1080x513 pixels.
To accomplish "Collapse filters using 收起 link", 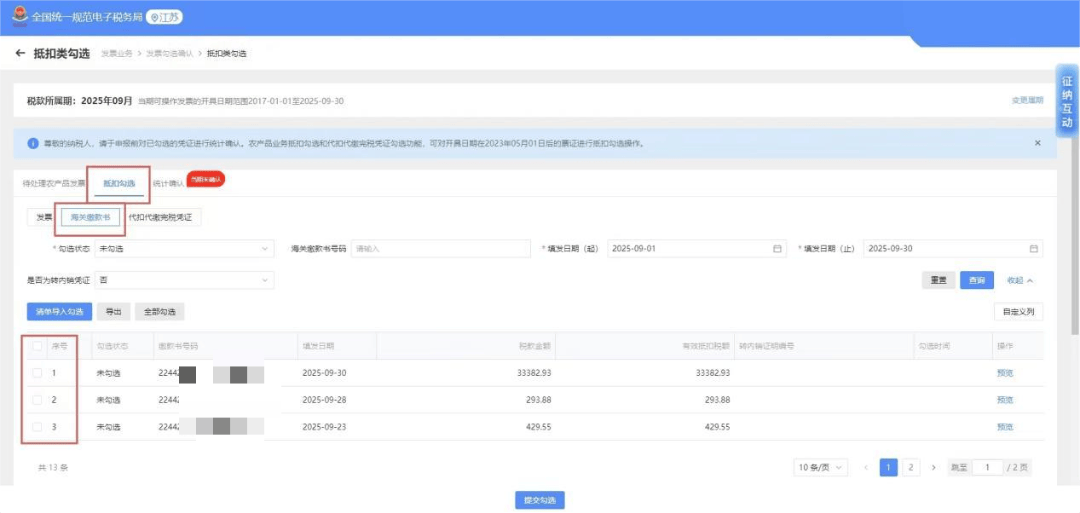I will [1019, 280].
